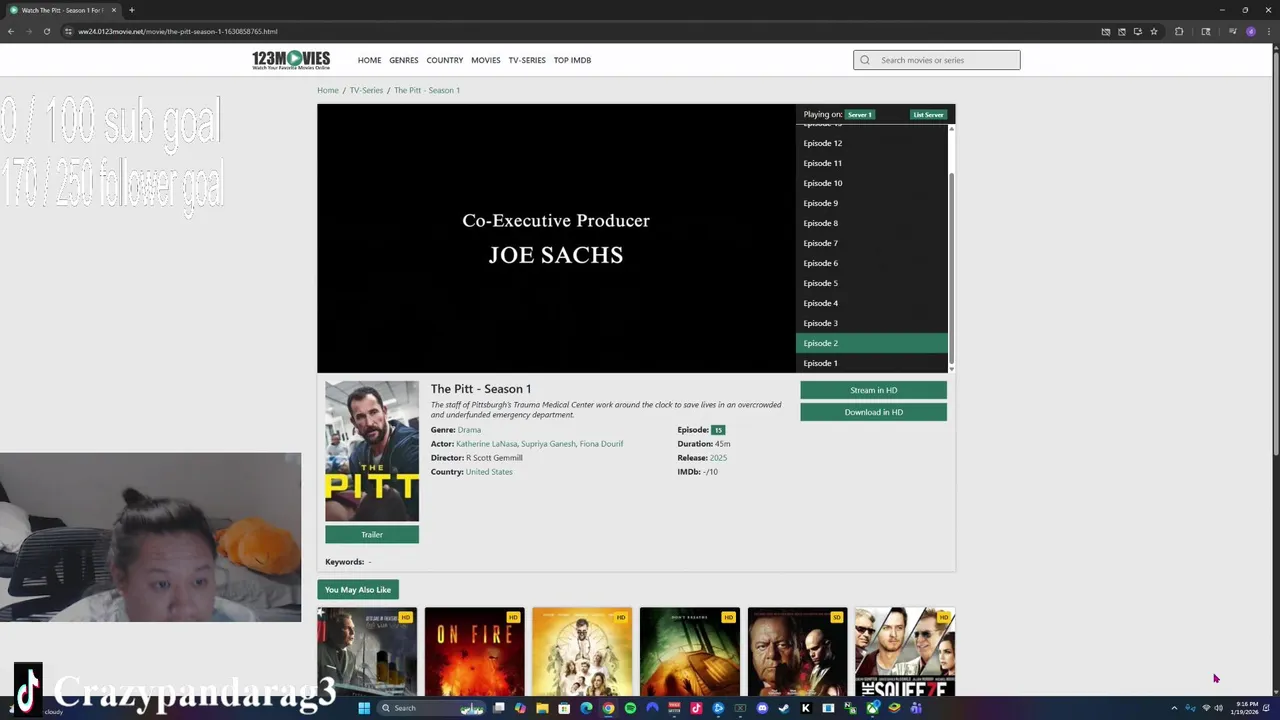
Task: Click the Drama genre link
Action: point(469,430)
